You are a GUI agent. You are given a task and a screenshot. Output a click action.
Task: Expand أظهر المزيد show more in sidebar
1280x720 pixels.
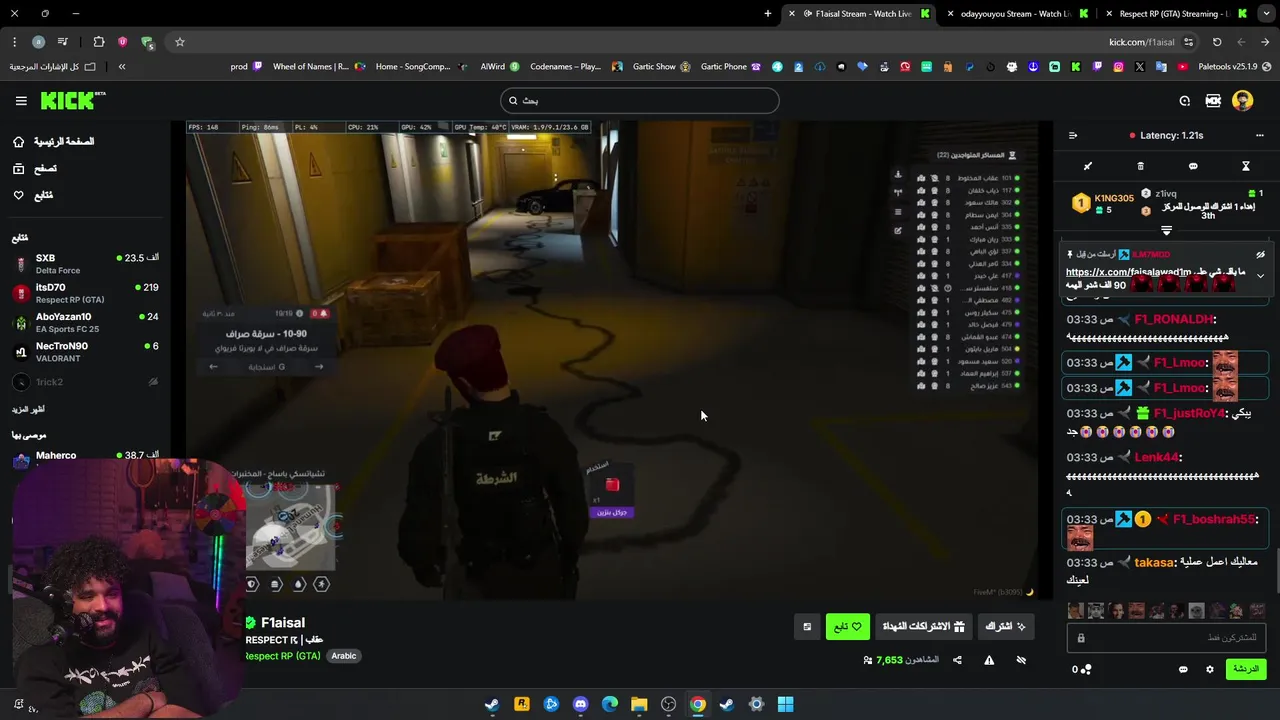pyautogui.click(x=28, y=409)
